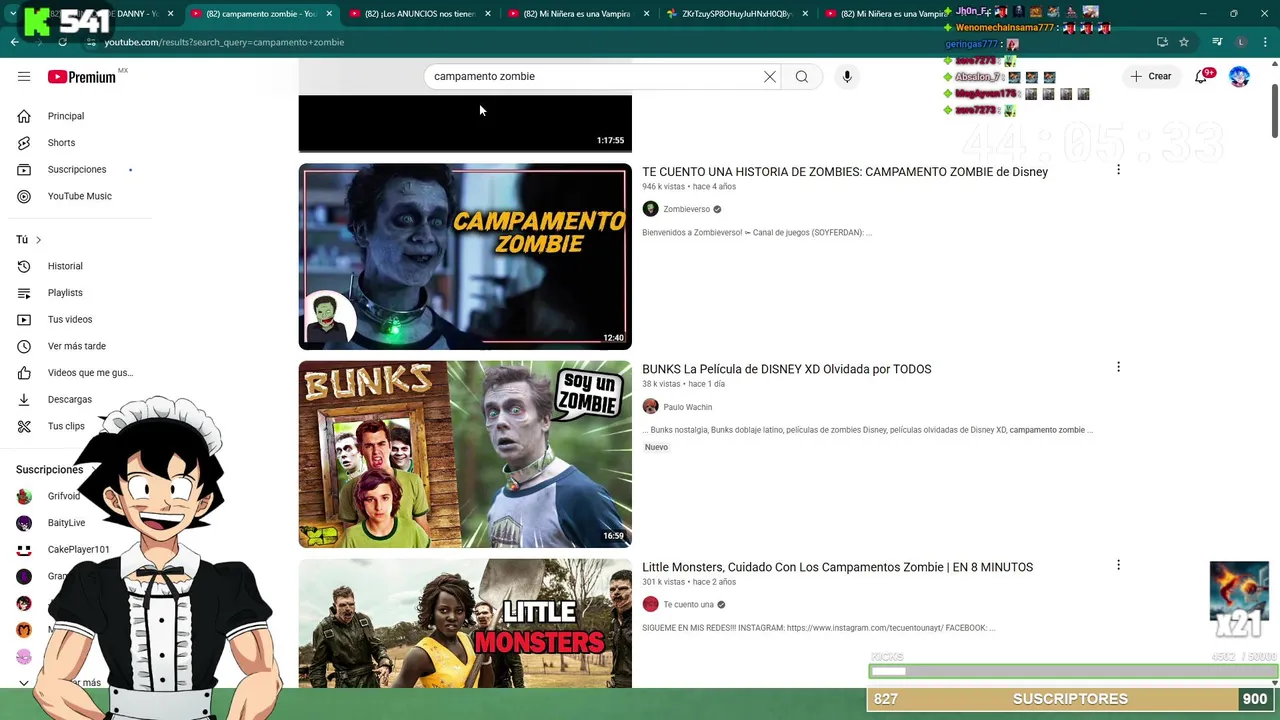Viewport: 1280px width, 720px height.
Task: Open the Little Monsters Campamentos Zombie title
Action: click(x=838, y=567)
